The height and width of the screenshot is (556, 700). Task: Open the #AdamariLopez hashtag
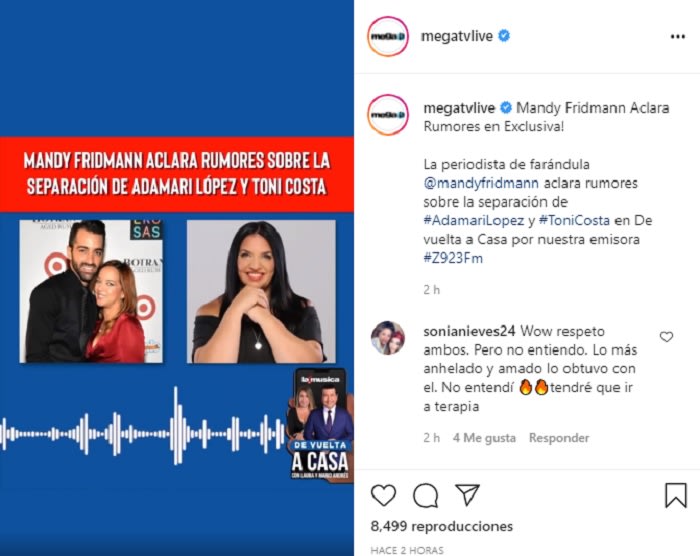(474, 220)
